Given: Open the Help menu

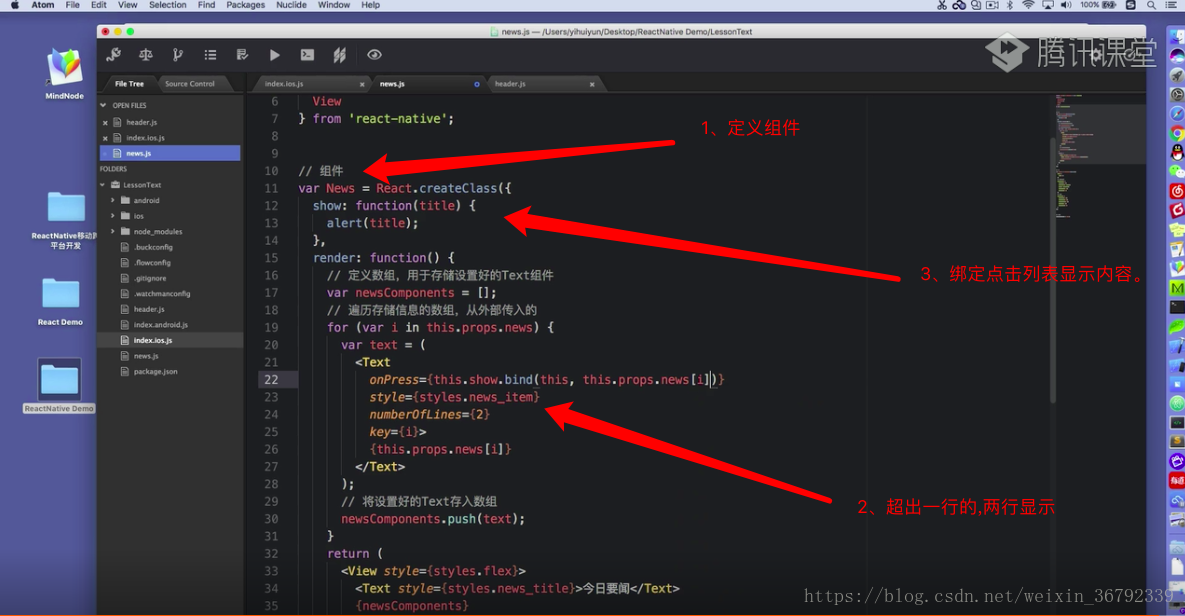Looking at the screenshot, I should (370, 5).
